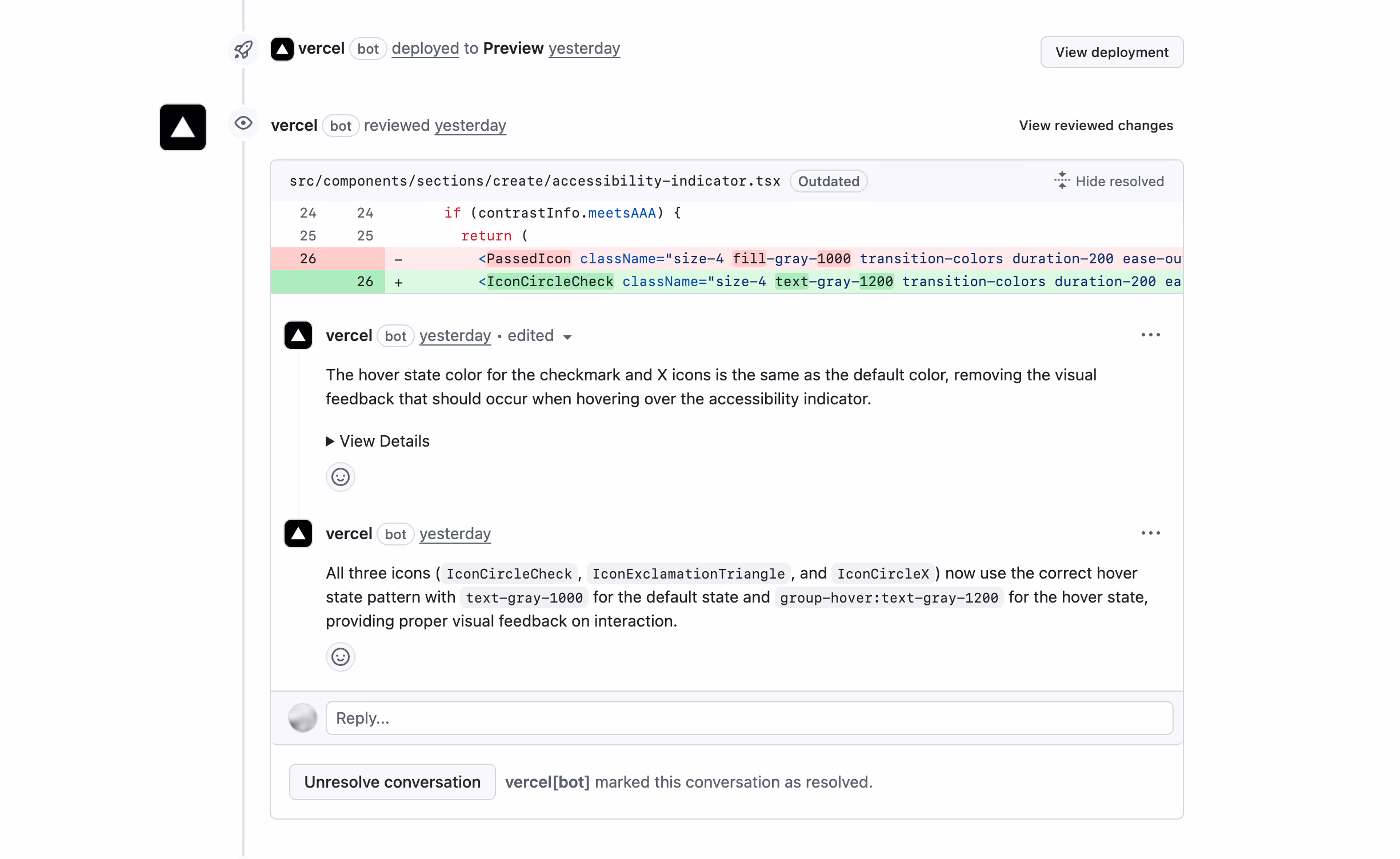Click Vercel avatar beside first comment
Viewport: 1400px width, 859px height.
298,336
